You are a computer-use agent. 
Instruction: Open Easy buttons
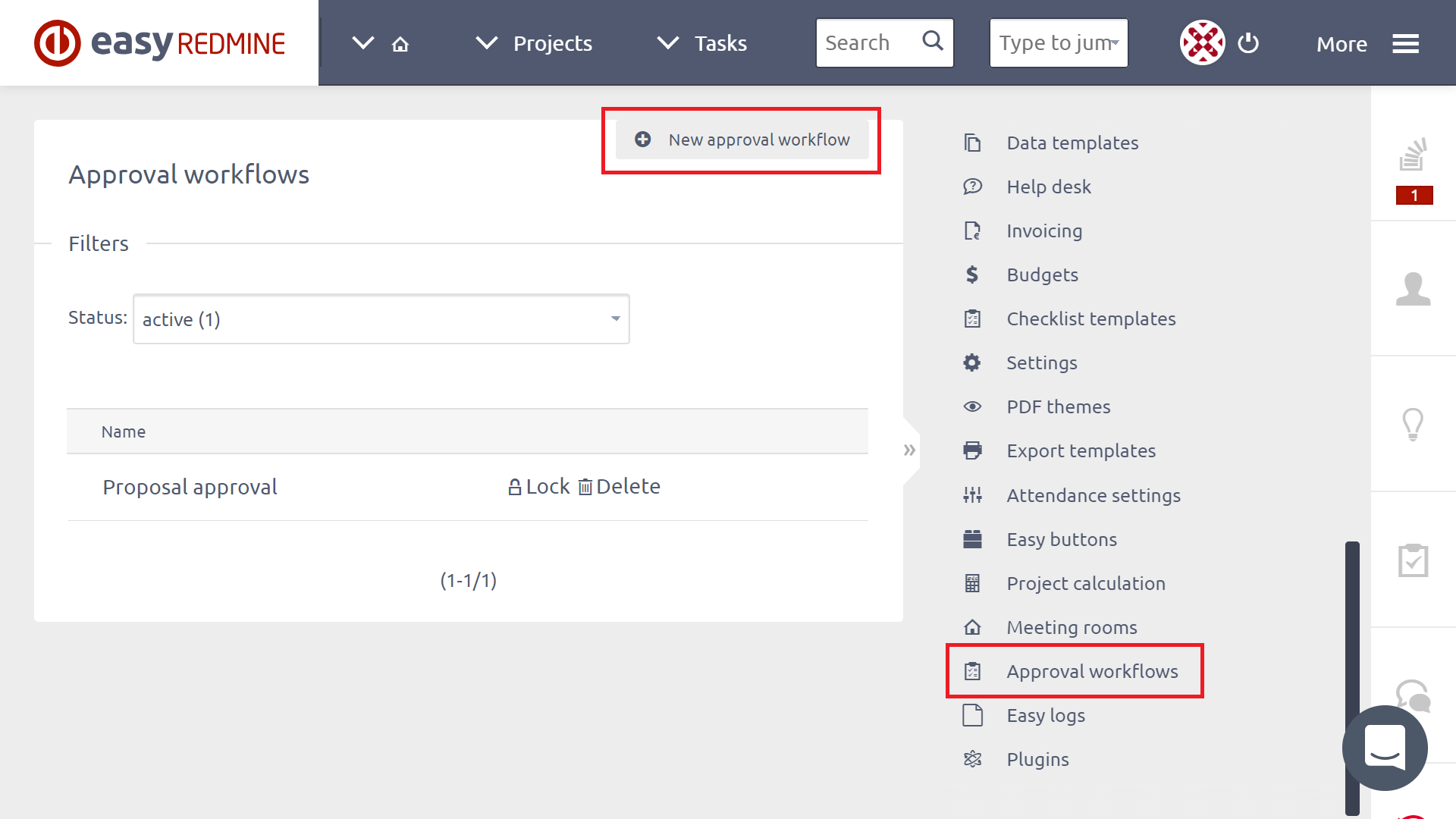click(x=1062, y=539)
